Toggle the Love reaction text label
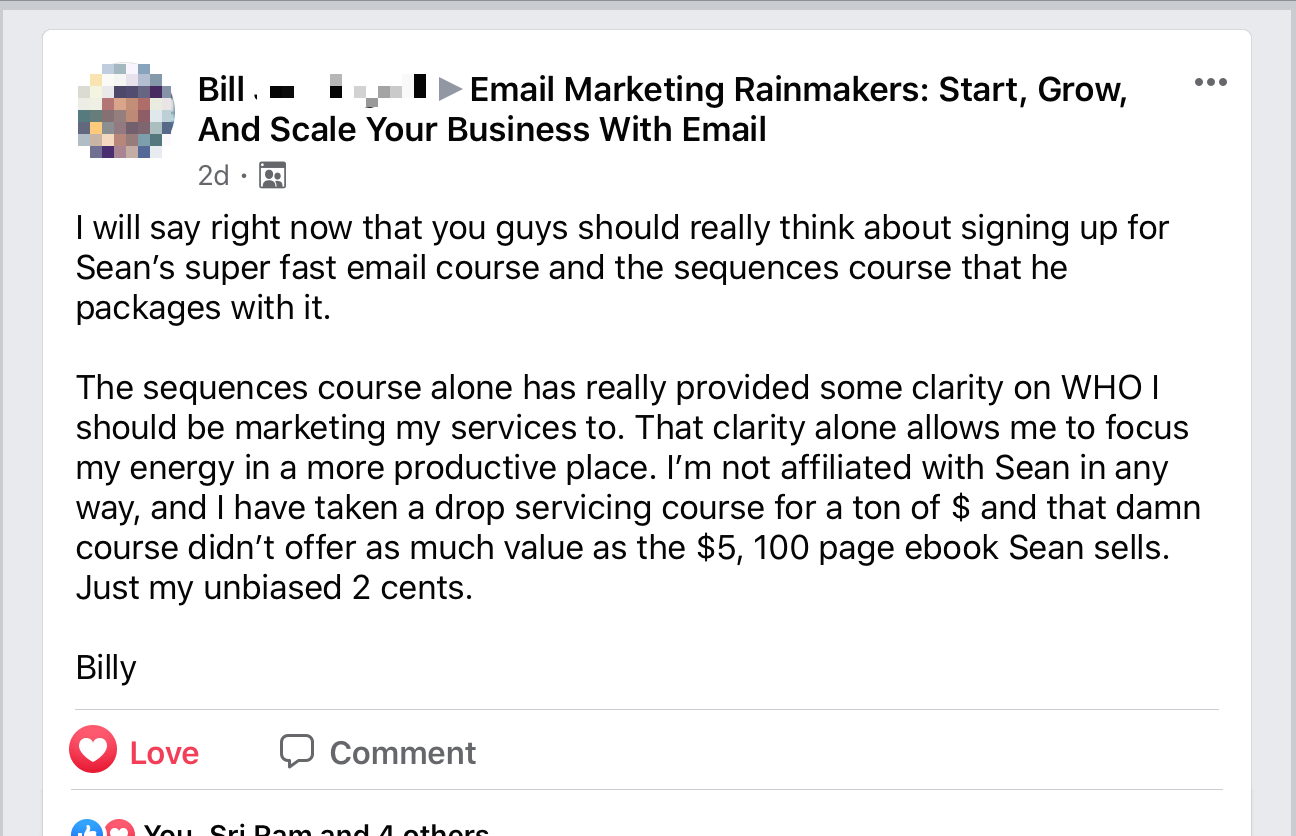1296x836 pixels. pyautogui.click(x=164, y=752)
